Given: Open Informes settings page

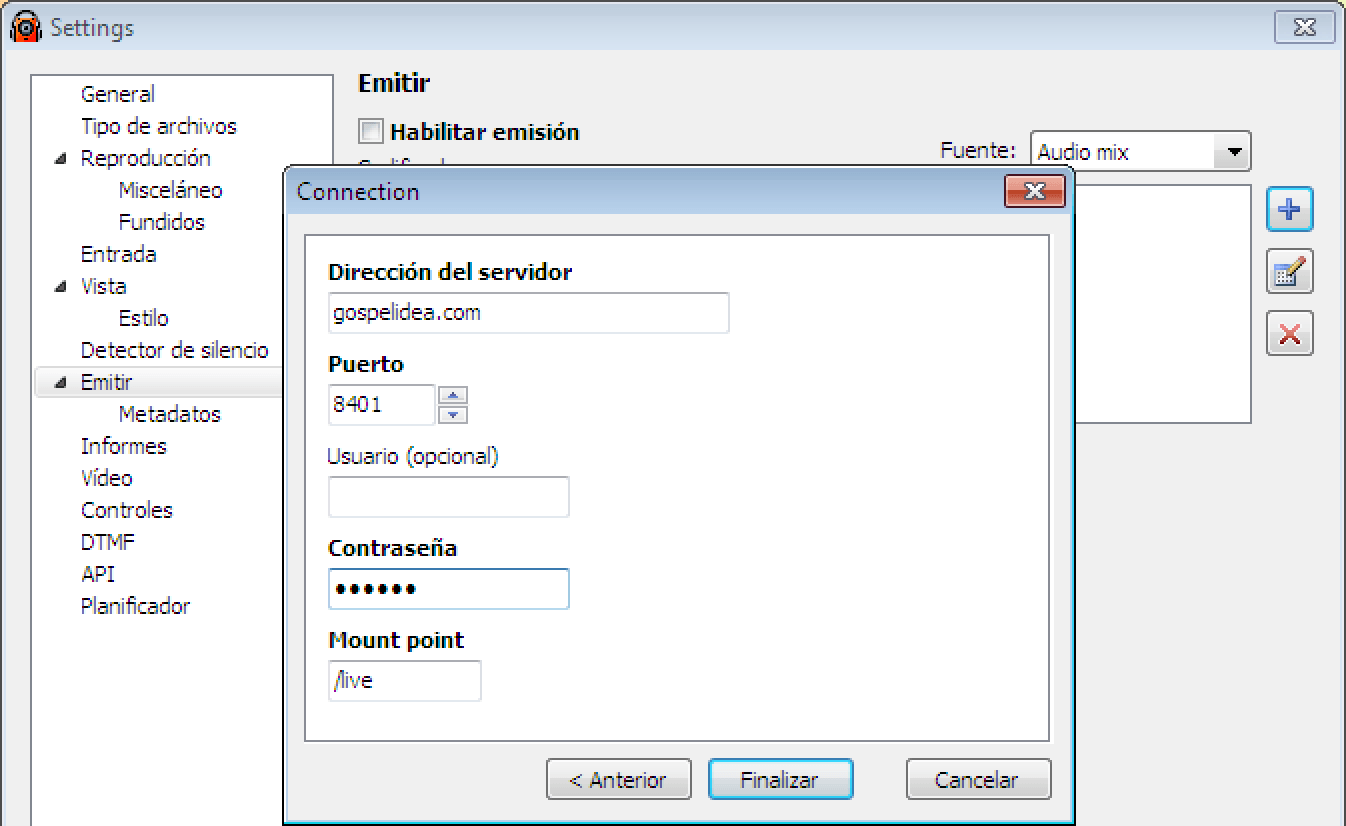Looking at the screenshot, I should (x=123, y=446).
